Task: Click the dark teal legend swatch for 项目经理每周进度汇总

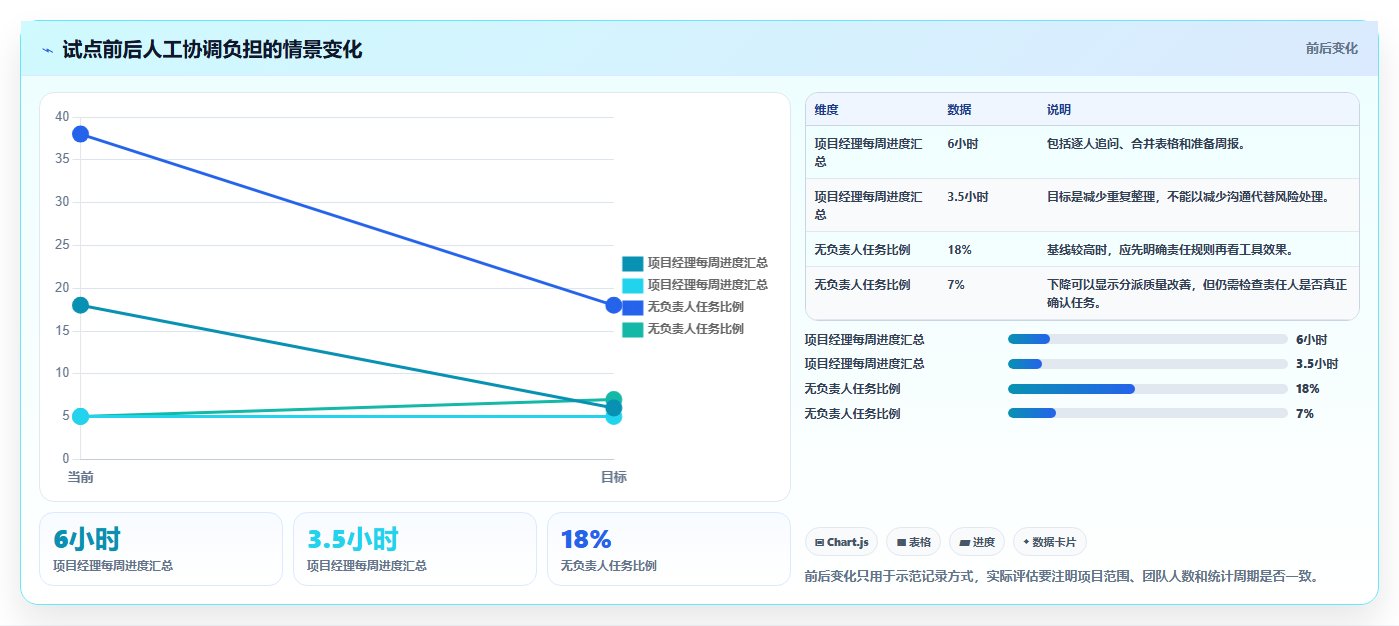Action: pos(632,263)
